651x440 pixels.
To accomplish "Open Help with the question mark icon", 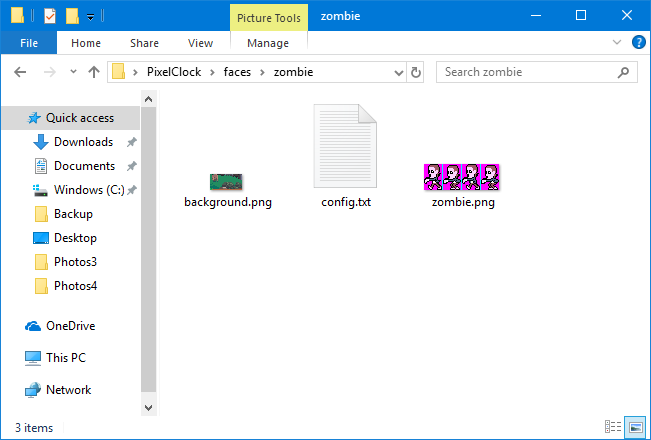I will point(639,42).
